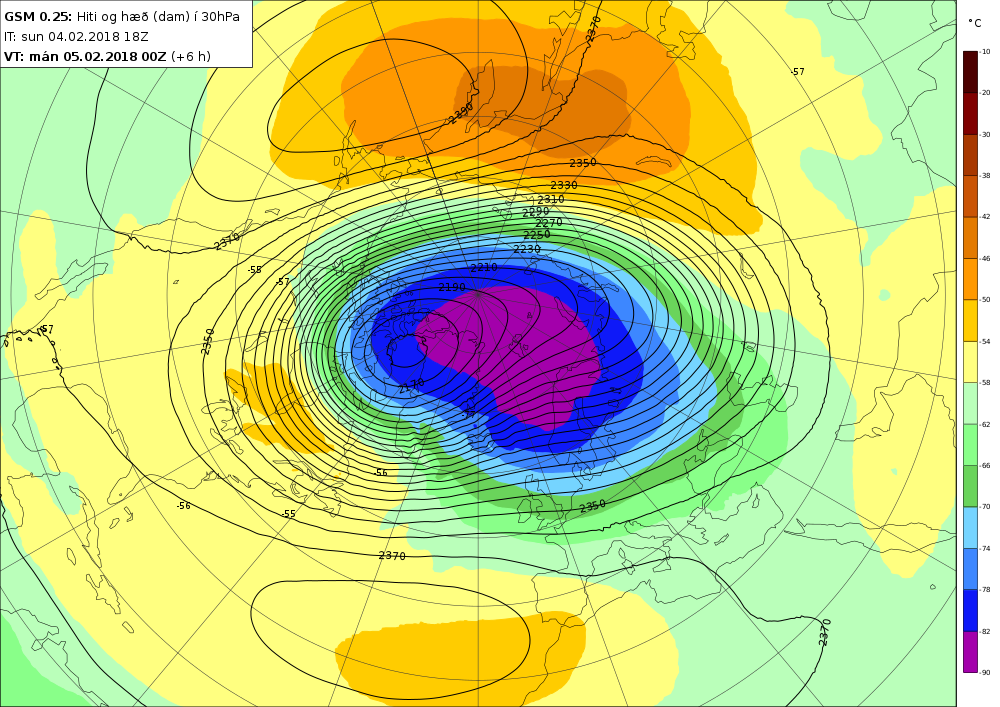Click the map title 'GSM 0.25: Hiti og hæð (dam) í 30hPa'
Image resolution: width=1000 pixels, height=707 pixels.
(x=122, y=17)
